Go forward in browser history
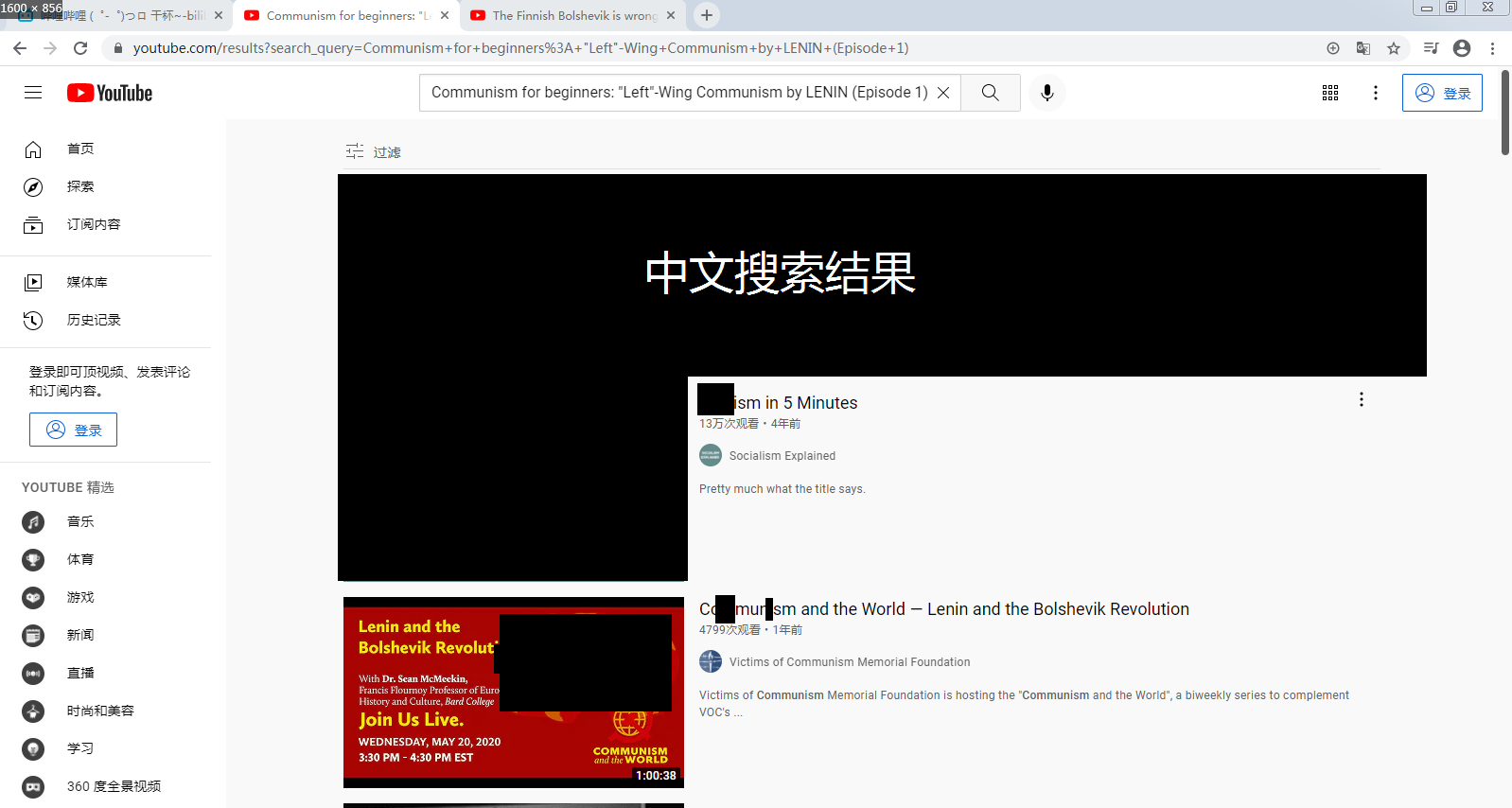The height and width of the screenshot is (808, 1512). coord(50,48)
